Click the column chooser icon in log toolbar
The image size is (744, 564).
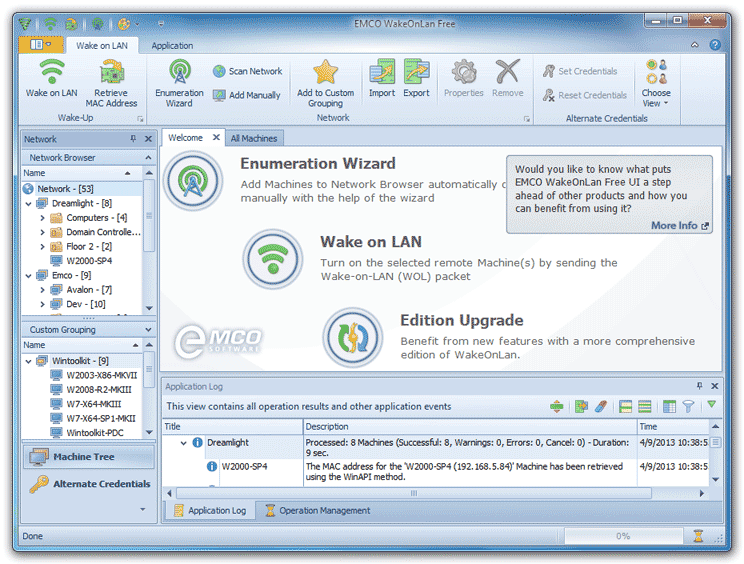pos(670,407)
